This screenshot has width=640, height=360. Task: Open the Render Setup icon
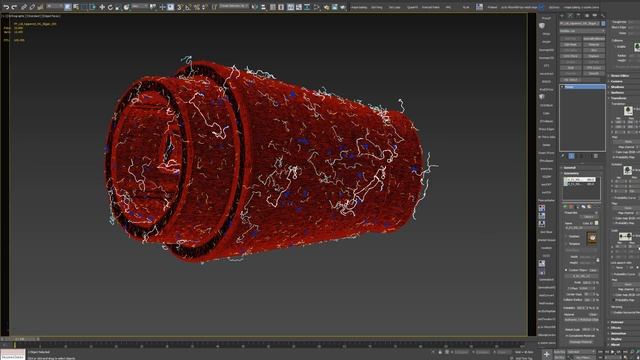(326, 7)
